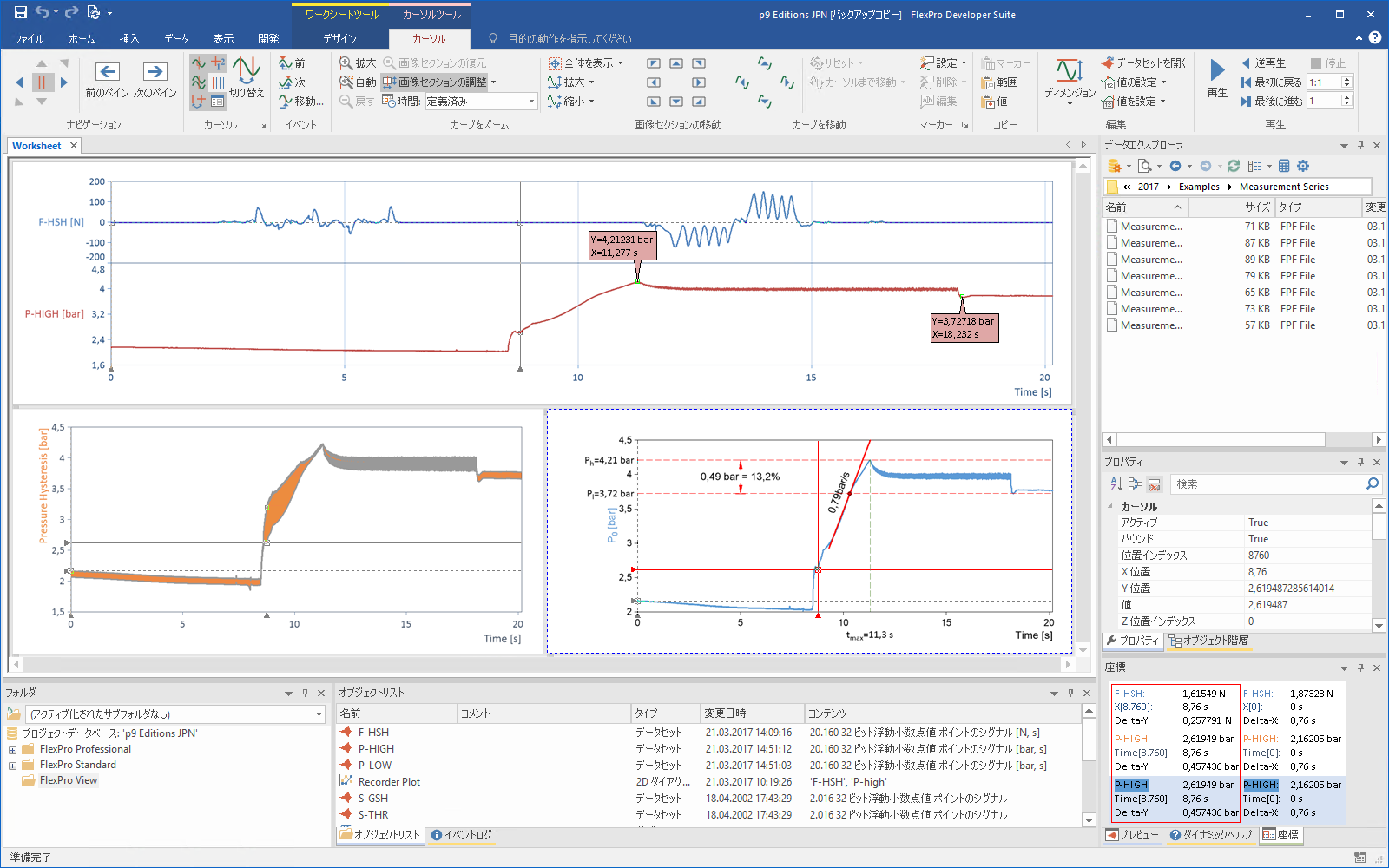
Task: Show entire curve with 全体を表示
Action: click(x=581, y=63)
